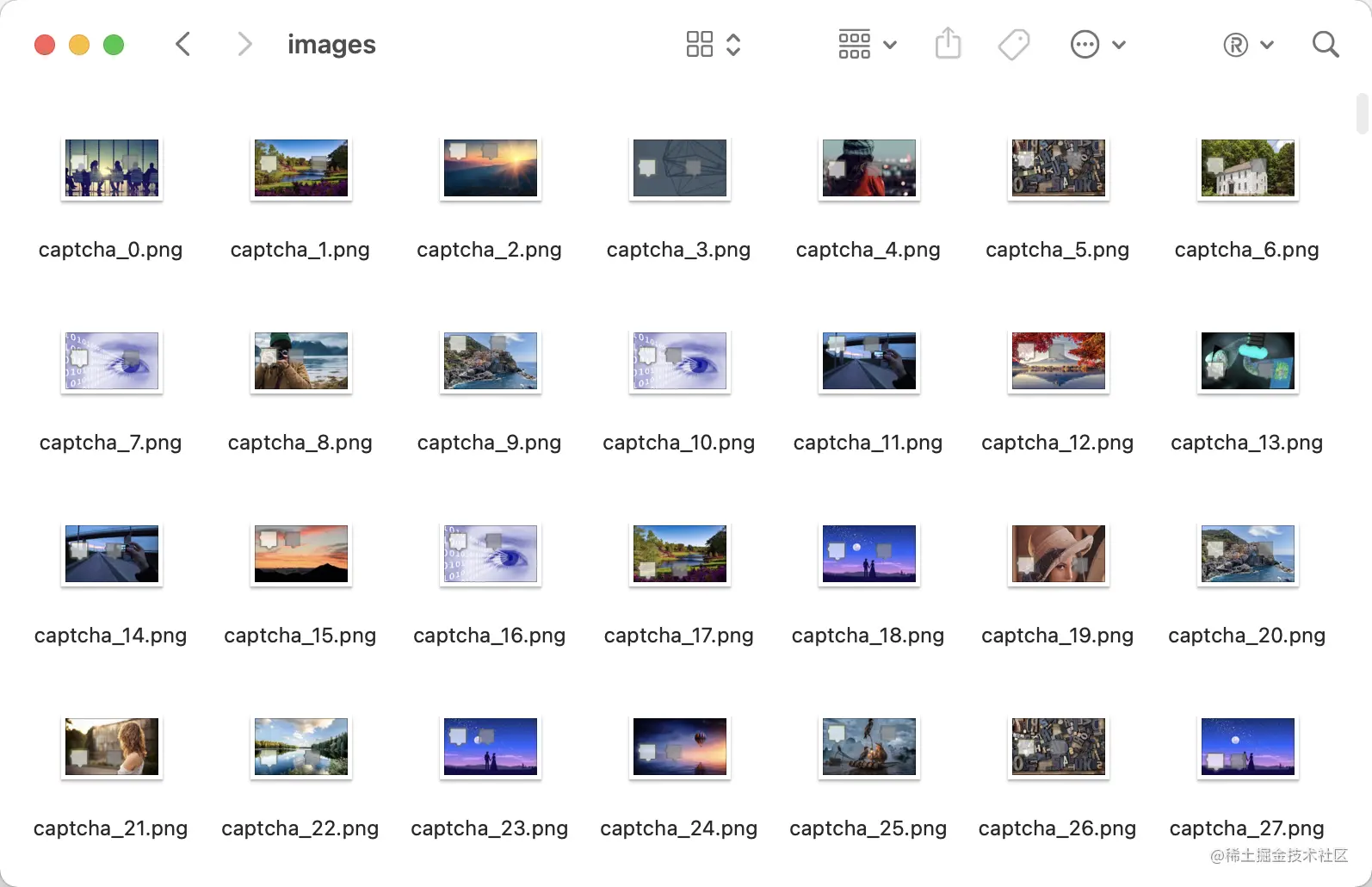Expand the registered-symbol dropdown chevron

(1267, 45)
